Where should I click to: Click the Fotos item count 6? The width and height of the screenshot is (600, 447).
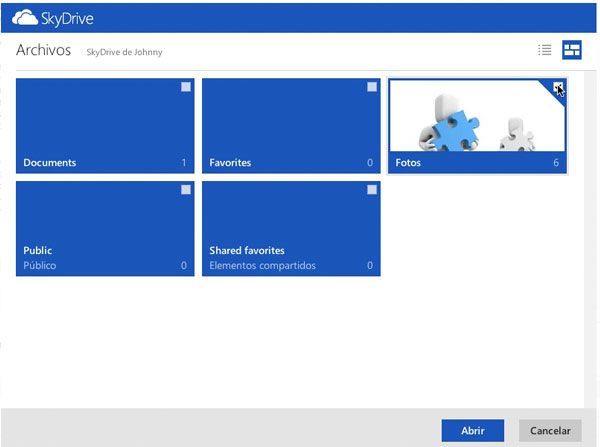(x=556, y=163)
